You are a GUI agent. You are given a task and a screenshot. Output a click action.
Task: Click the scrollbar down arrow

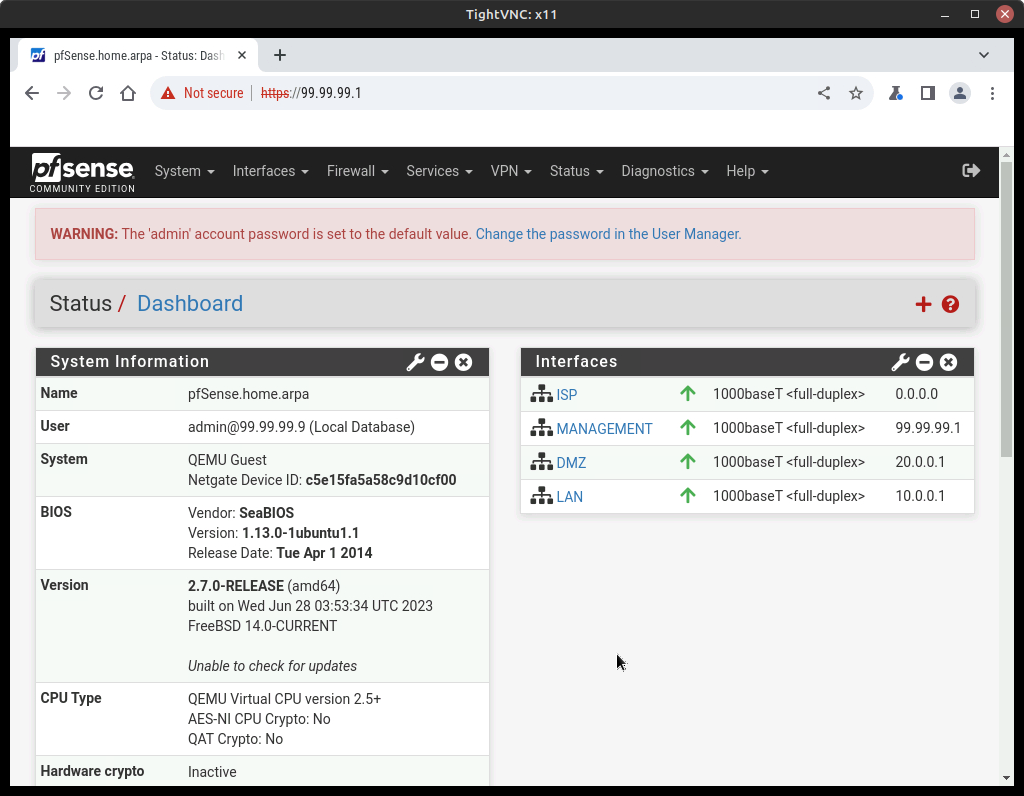coord(1006,778)
